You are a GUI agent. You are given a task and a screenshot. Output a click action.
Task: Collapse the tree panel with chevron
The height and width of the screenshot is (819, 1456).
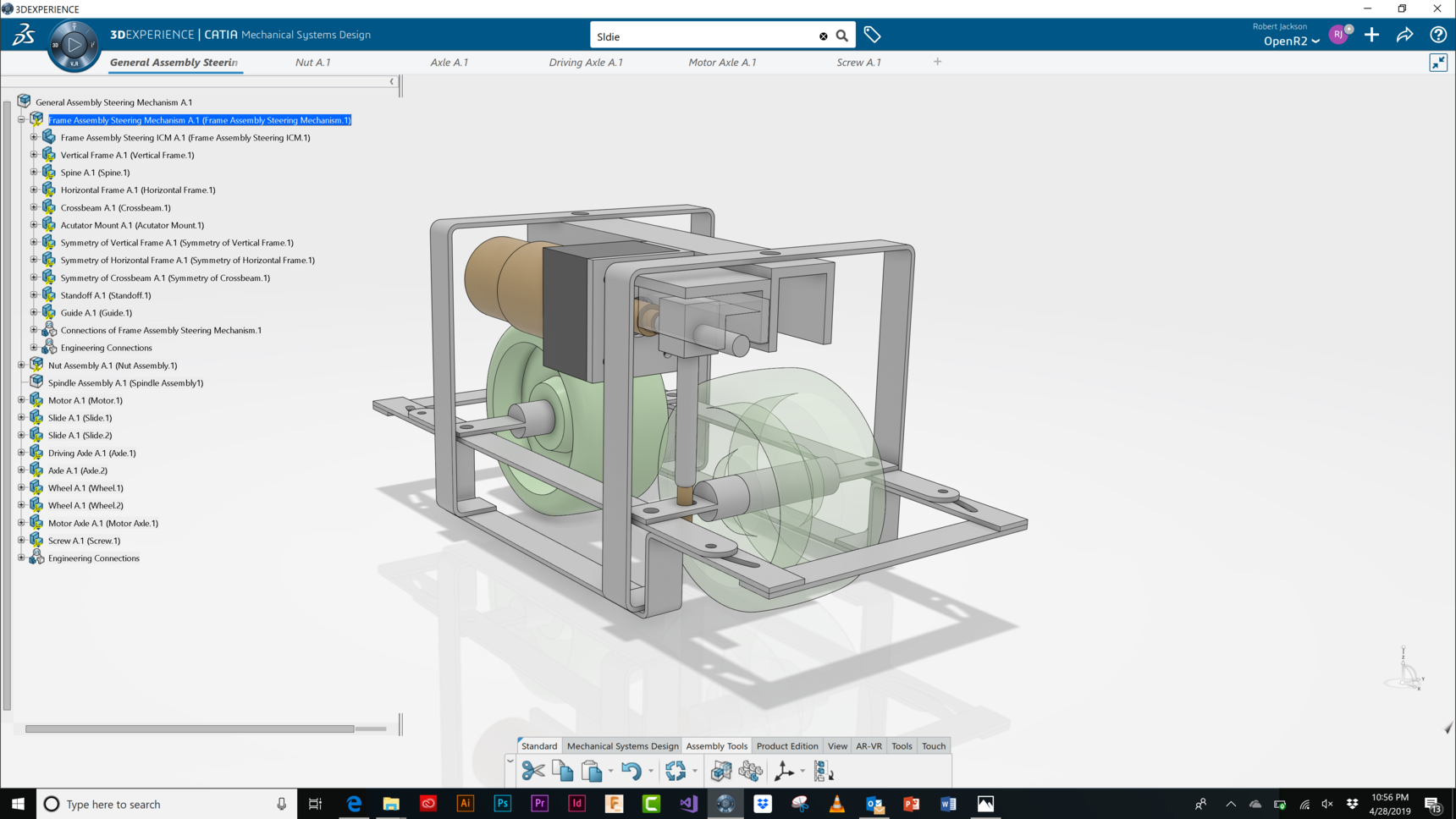click(x=391, y=82)
